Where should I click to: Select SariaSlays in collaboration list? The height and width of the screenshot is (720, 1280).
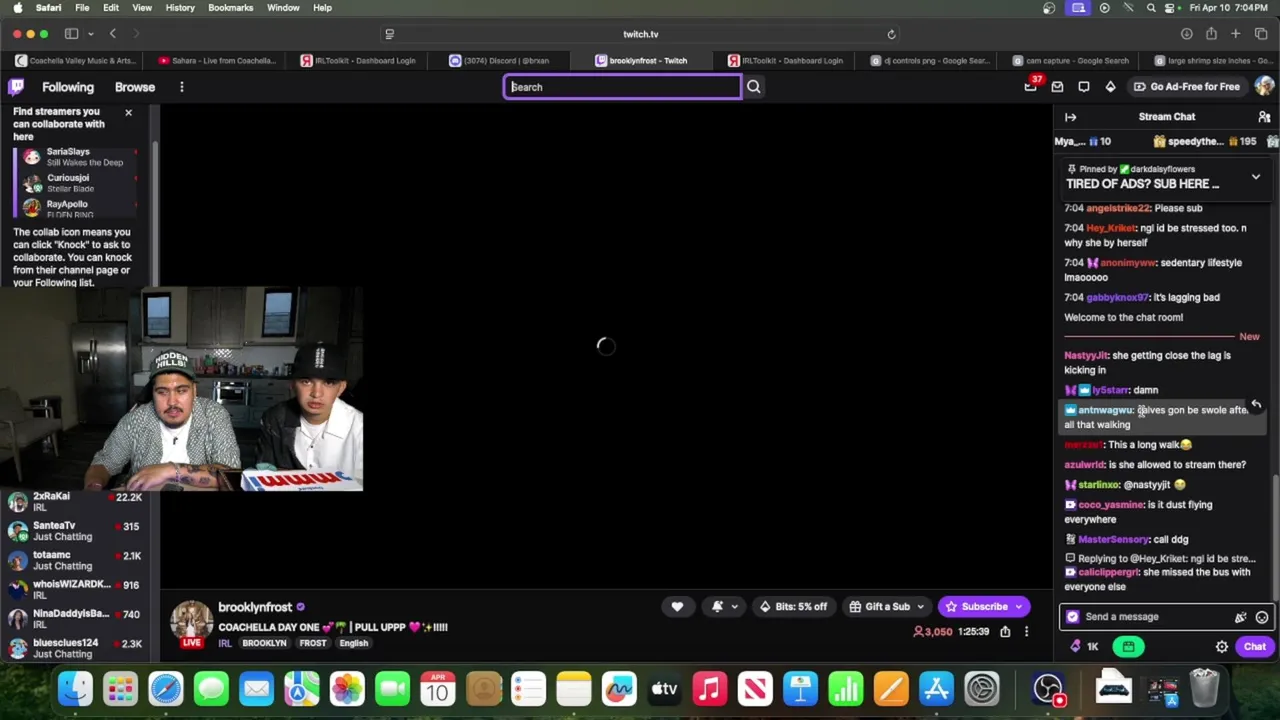tap(78, 157)
